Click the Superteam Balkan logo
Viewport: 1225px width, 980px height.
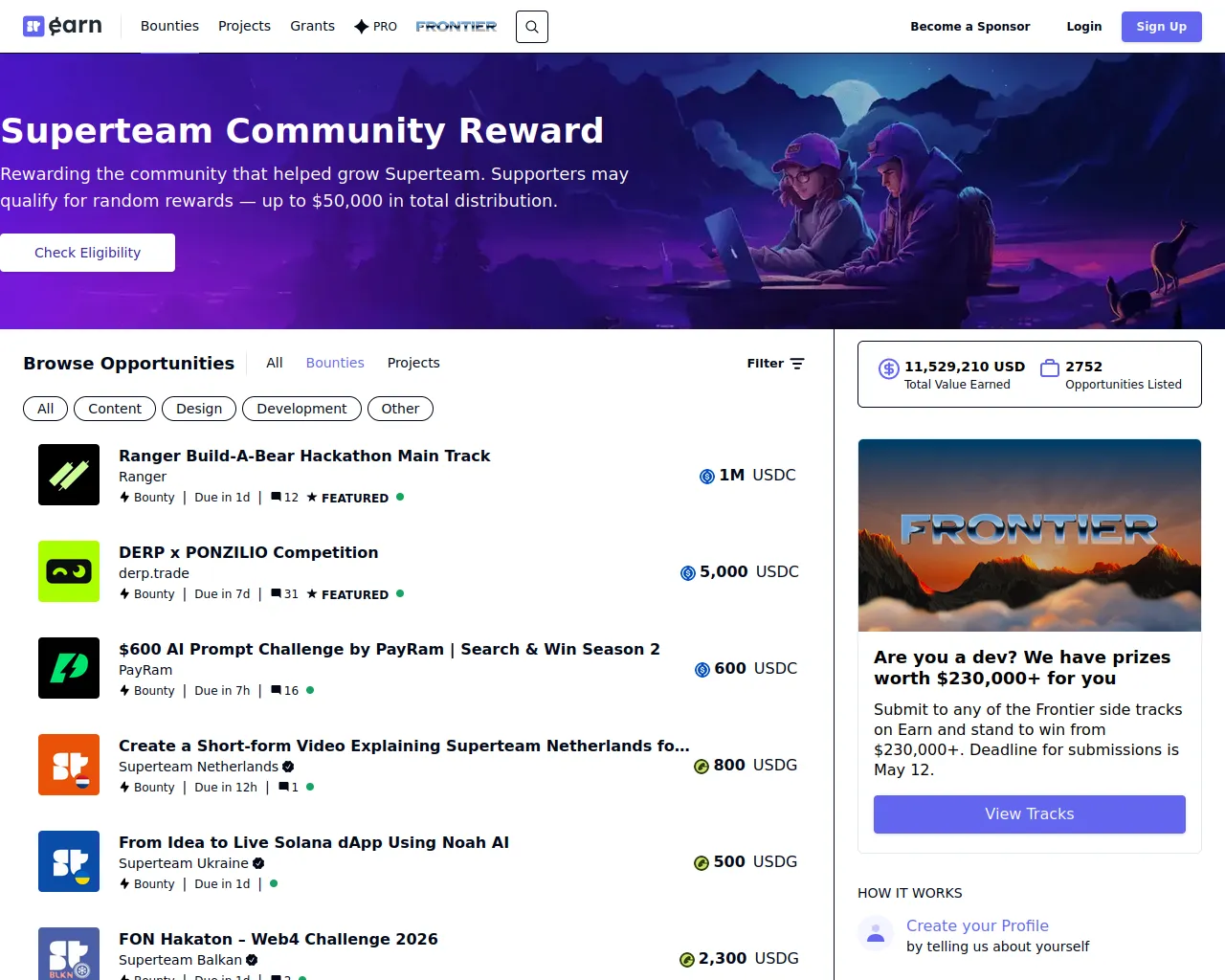pyautogui.click(x=69, y=953)
